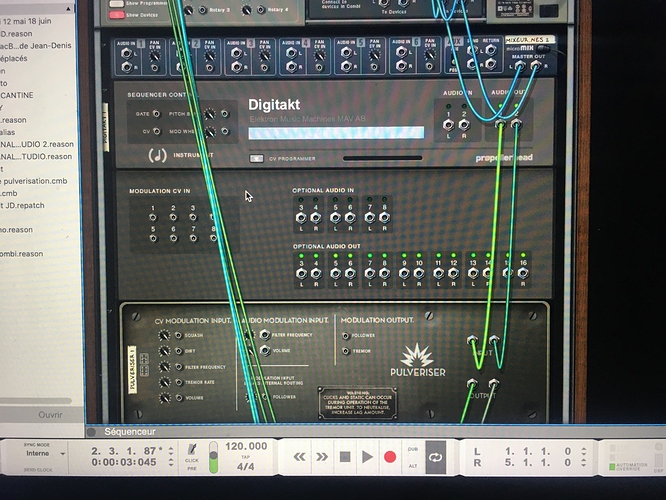Select DUB recording mode
Viewport: 666px width, 500px height.
tap(413, 449)
